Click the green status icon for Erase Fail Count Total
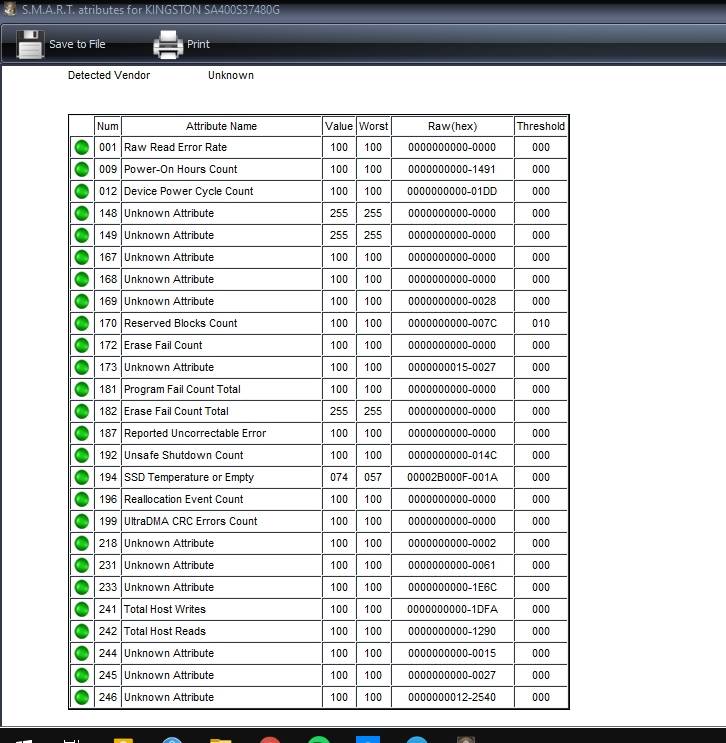Screen dimensions: 726x743 point(82,411)
